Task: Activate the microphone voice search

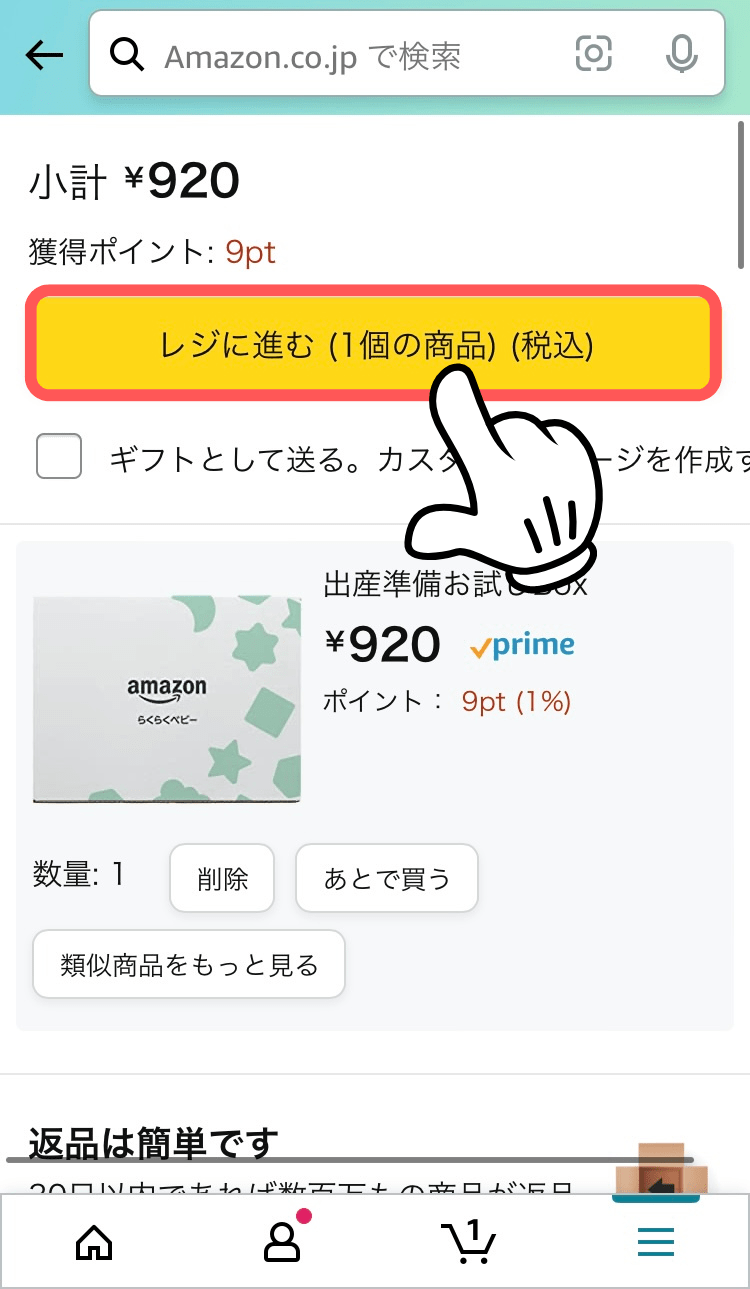Action: [682, 54]
